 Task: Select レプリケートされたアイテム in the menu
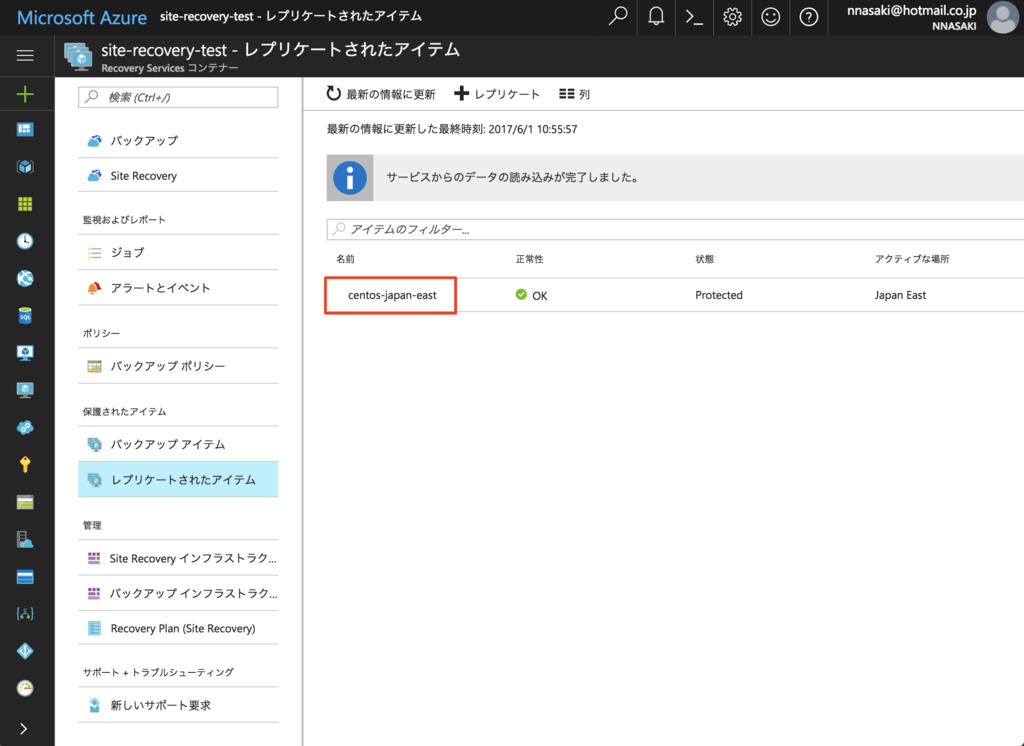click(x=178, y=479)
